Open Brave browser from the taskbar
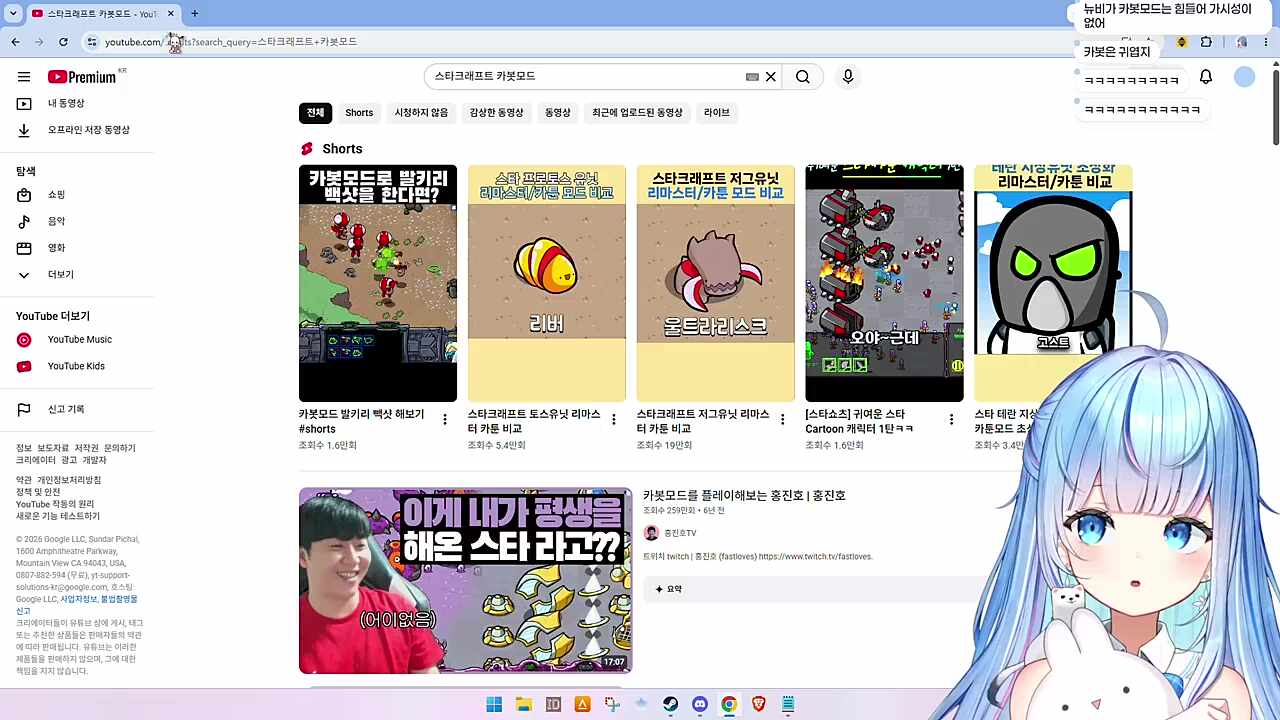This screenshot has height=720, width=1280. [758, 705]
